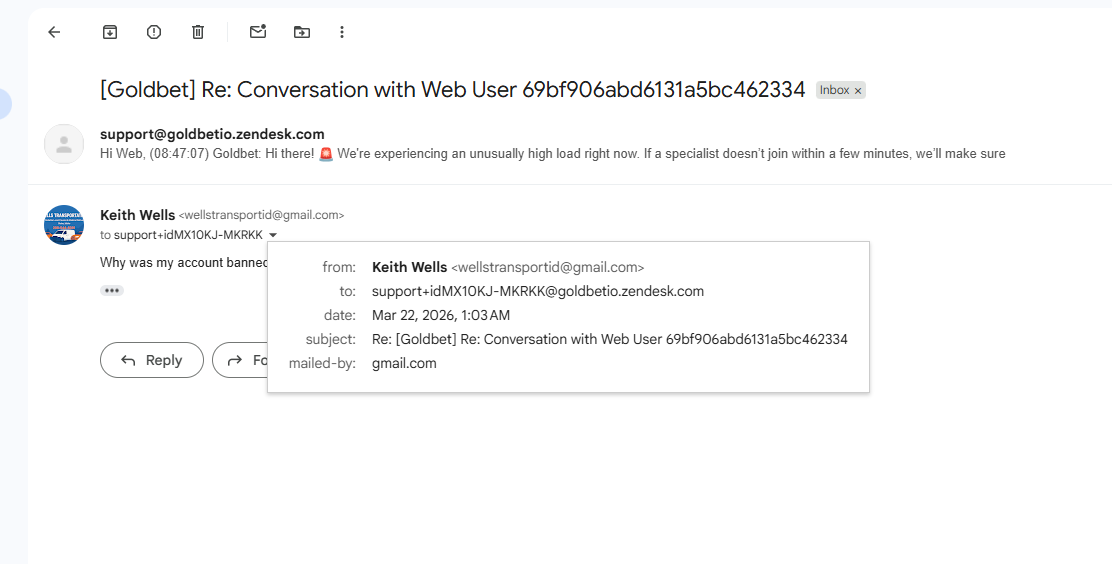The image size is (1112, 564).
Task: Mark the conversation as unread
Action: pyautogui.click(x=258, y=32)
